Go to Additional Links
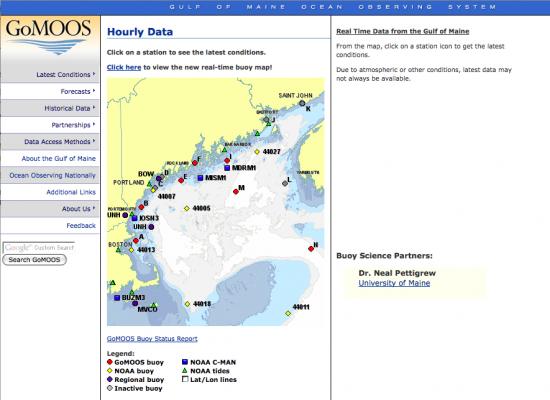This screenshot has height=400, width=550. click(x=71, y=192)
